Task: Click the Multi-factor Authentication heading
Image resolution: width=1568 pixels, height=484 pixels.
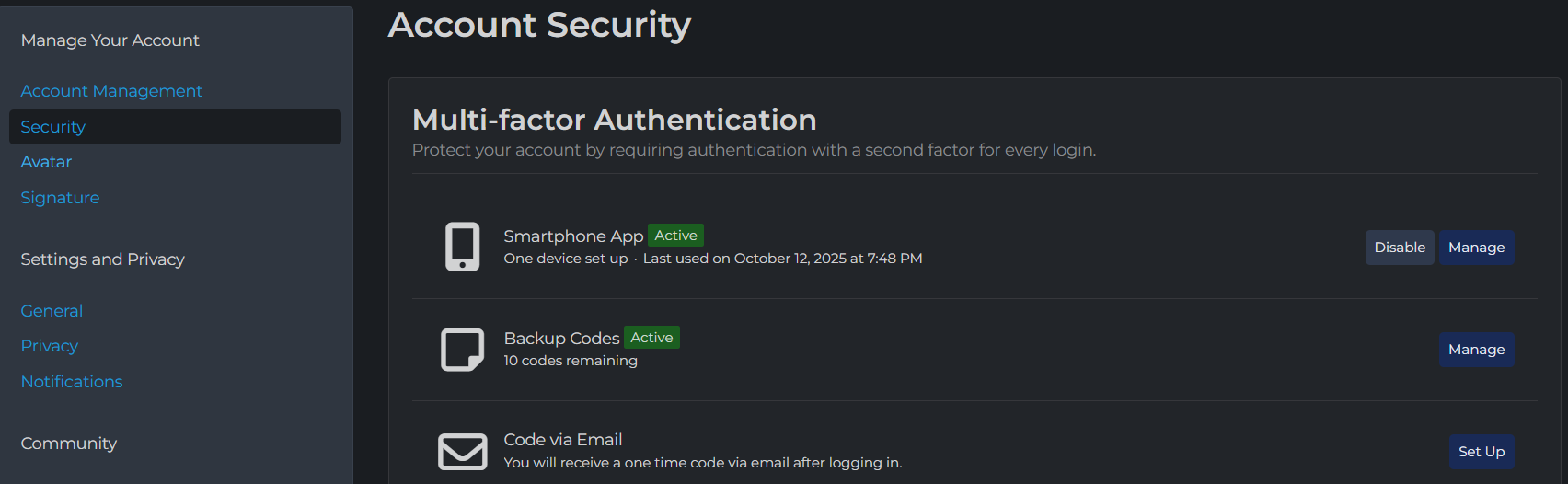Action: [x=614, y=120]
